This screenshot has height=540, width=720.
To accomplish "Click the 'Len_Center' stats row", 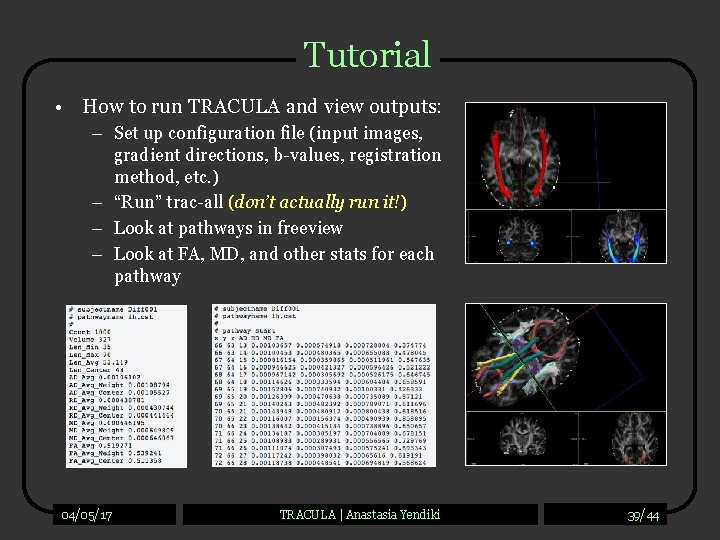I will (96, 370).
